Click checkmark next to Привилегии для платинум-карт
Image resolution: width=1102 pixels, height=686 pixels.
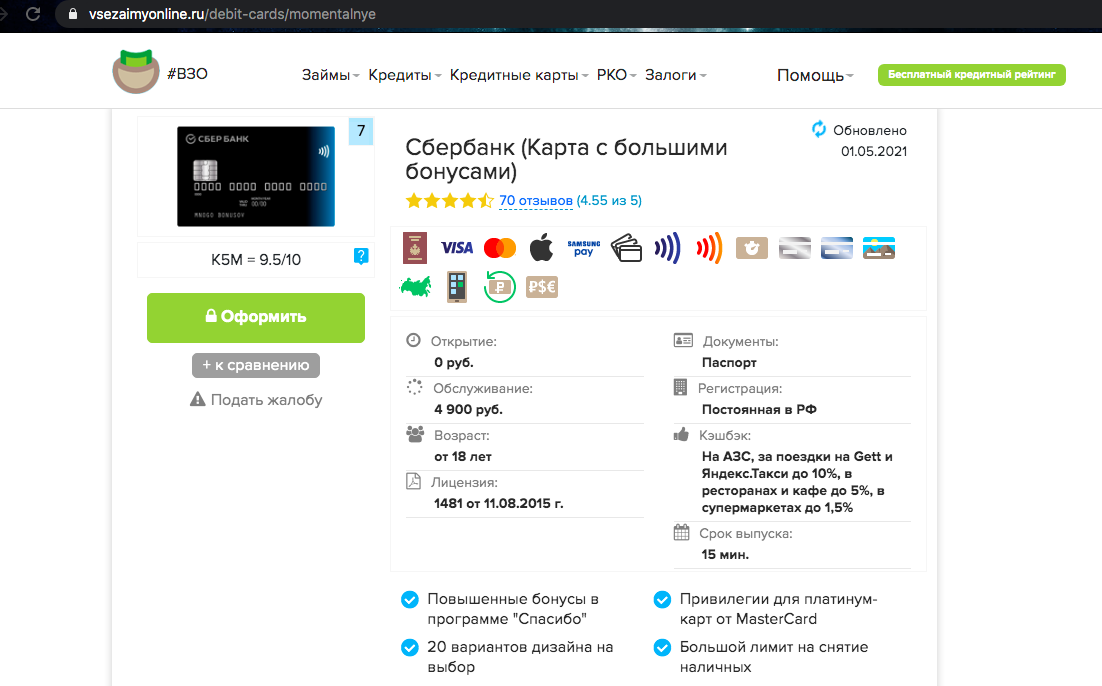coord(662,600)
